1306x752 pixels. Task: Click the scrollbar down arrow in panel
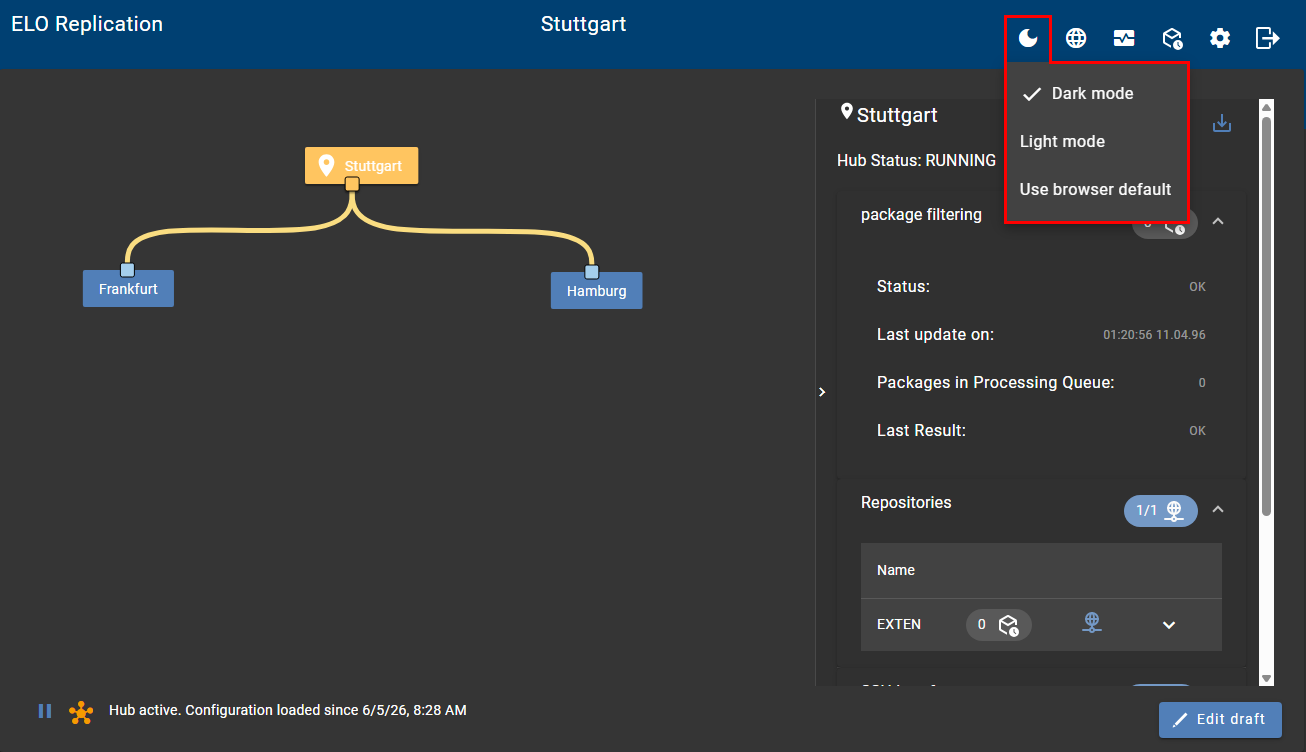(x=1266, y=678)
